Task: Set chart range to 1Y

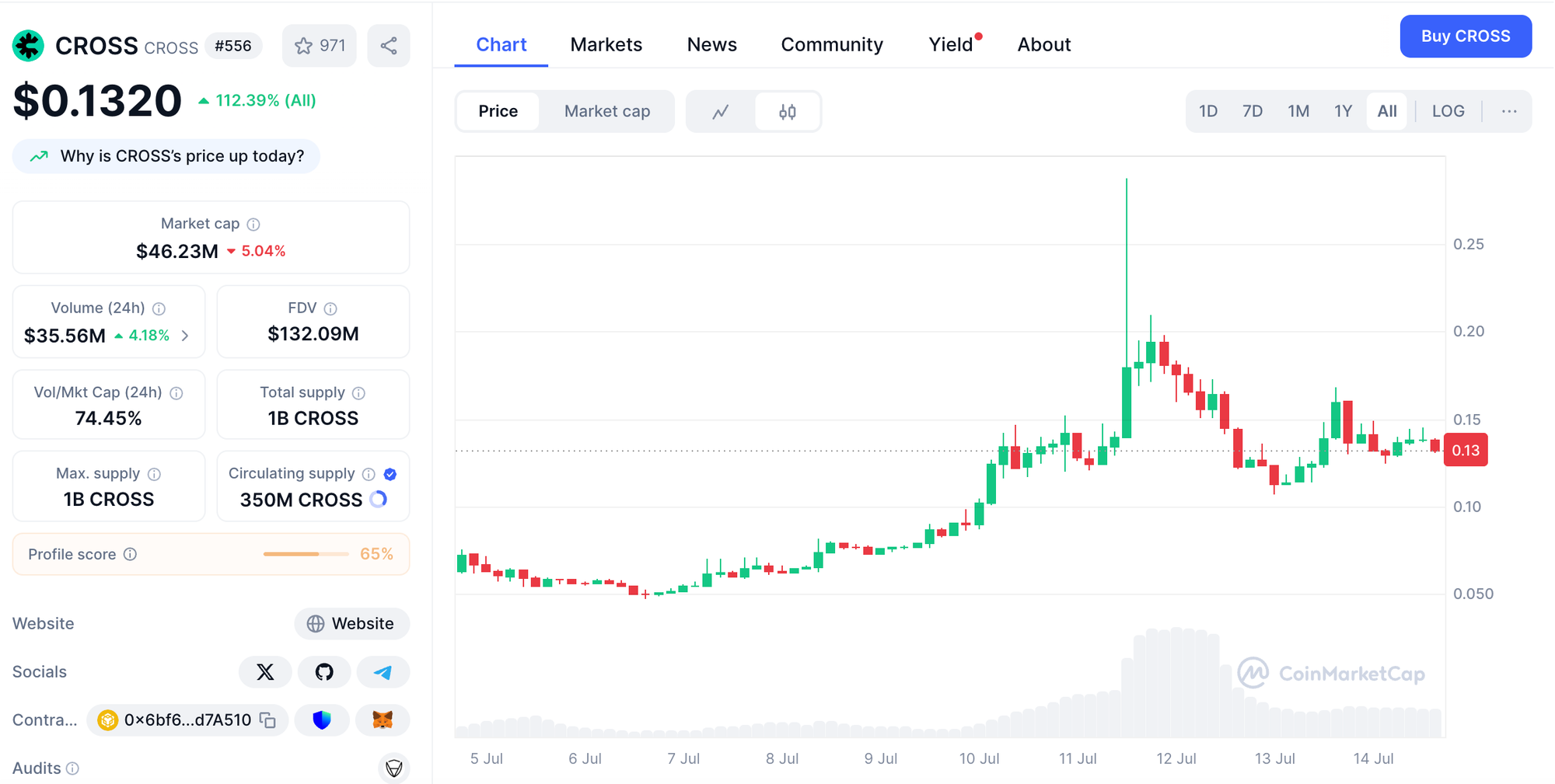Action: 1344,112
